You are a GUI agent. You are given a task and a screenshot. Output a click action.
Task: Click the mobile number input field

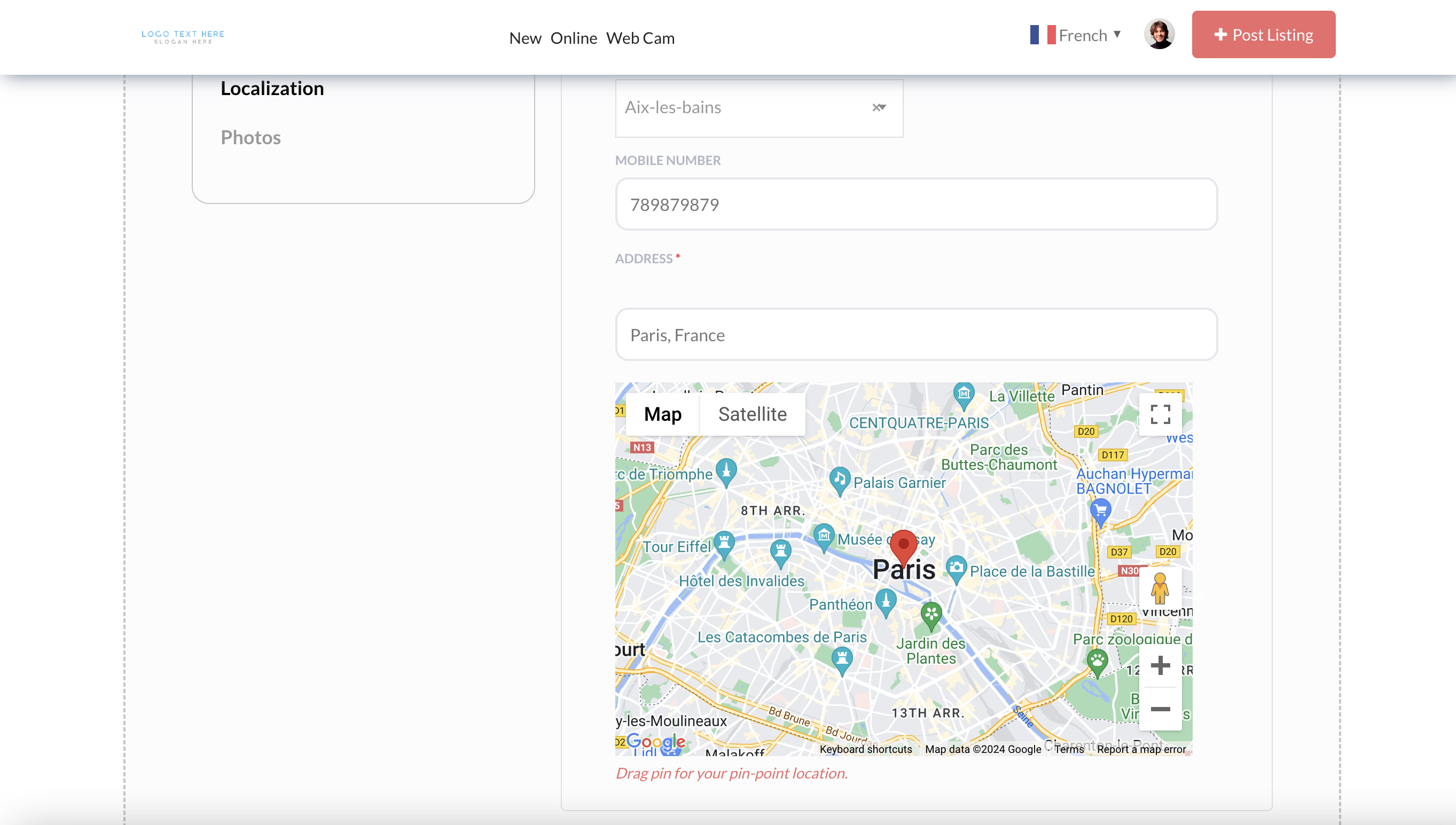click(x=916, y=205)
